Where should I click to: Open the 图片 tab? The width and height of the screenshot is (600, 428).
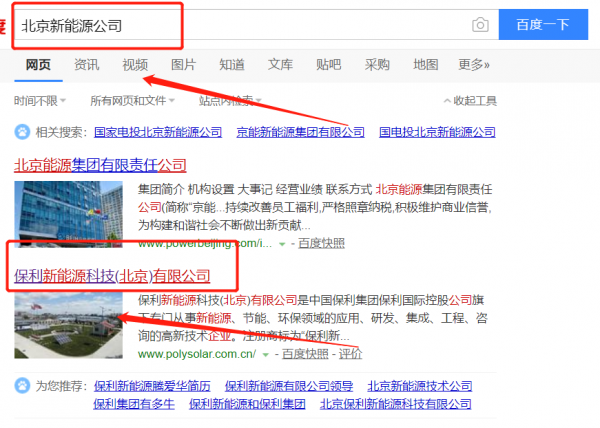183,65
